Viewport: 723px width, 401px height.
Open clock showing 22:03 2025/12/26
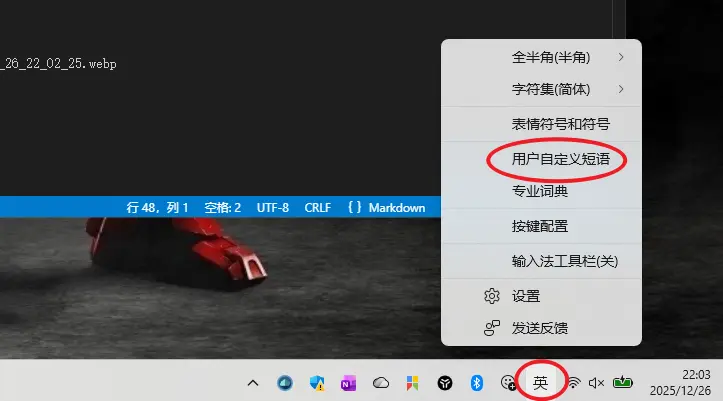click(681, 383)
